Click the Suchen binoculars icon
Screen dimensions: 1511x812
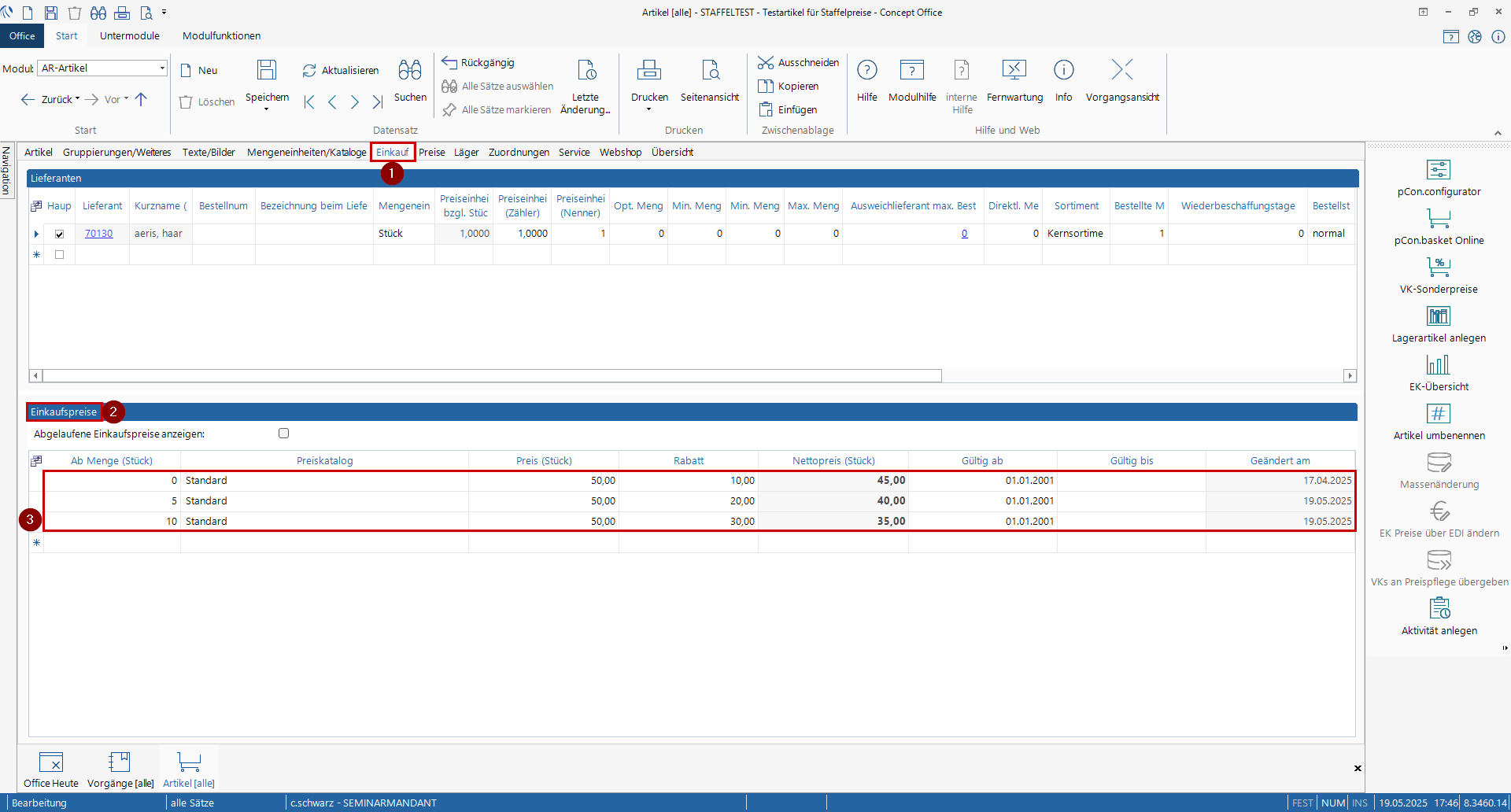pyautogui.click(x=410, y=71)
